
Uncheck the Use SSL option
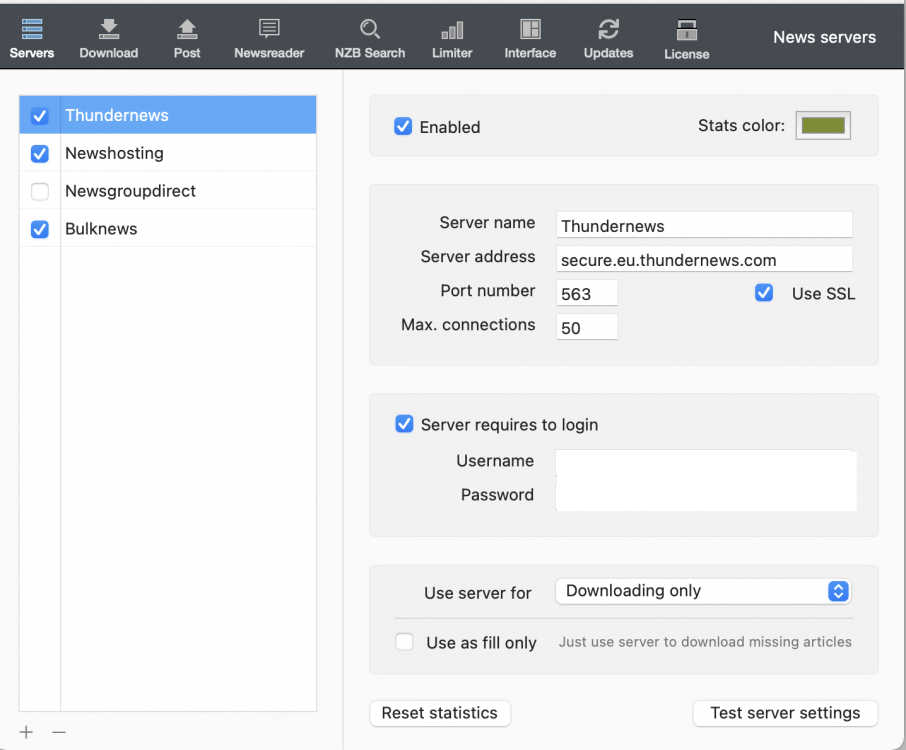764,293
